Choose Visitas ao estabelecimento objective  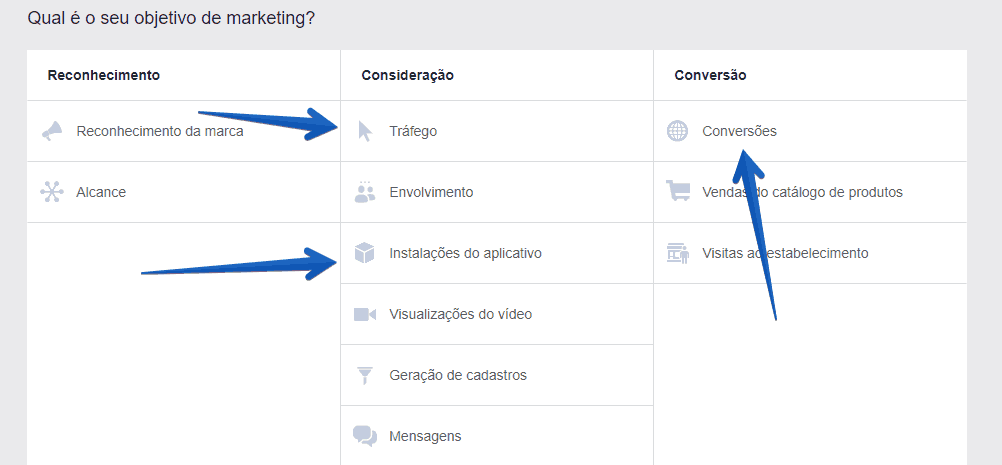[810, 253]
